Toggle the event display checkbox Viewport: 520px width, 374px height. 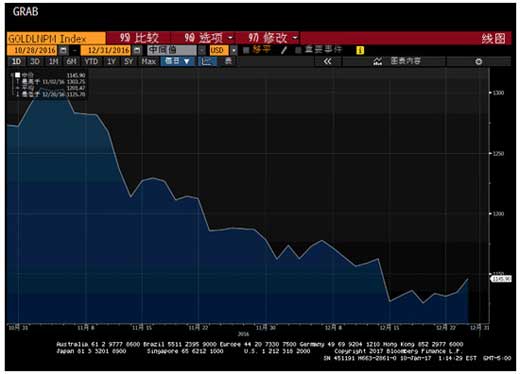point(298,50)
